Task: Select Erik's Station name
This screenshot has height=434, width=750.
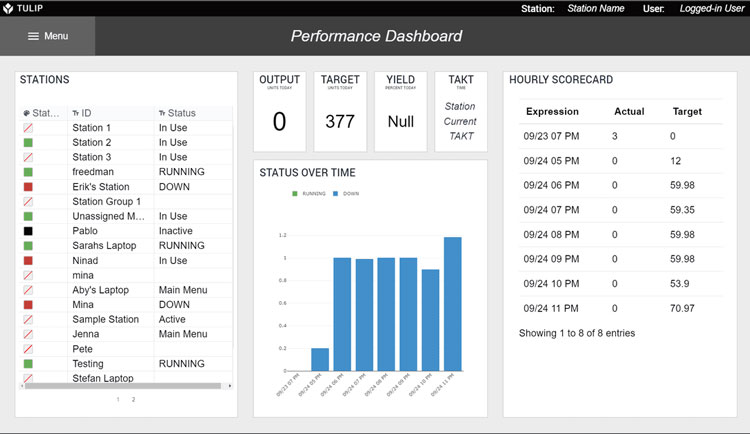Action: [101, 187]
